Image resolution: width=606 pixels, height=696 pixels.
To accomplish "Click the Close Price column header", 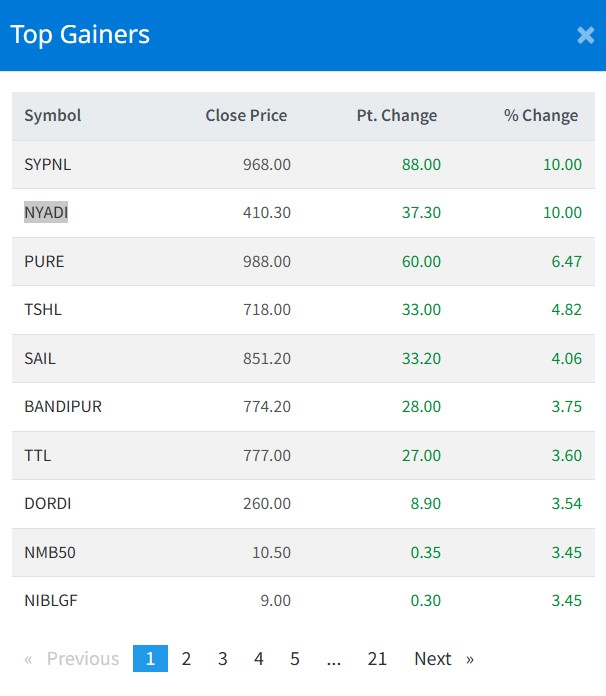I will coord(246,115).
